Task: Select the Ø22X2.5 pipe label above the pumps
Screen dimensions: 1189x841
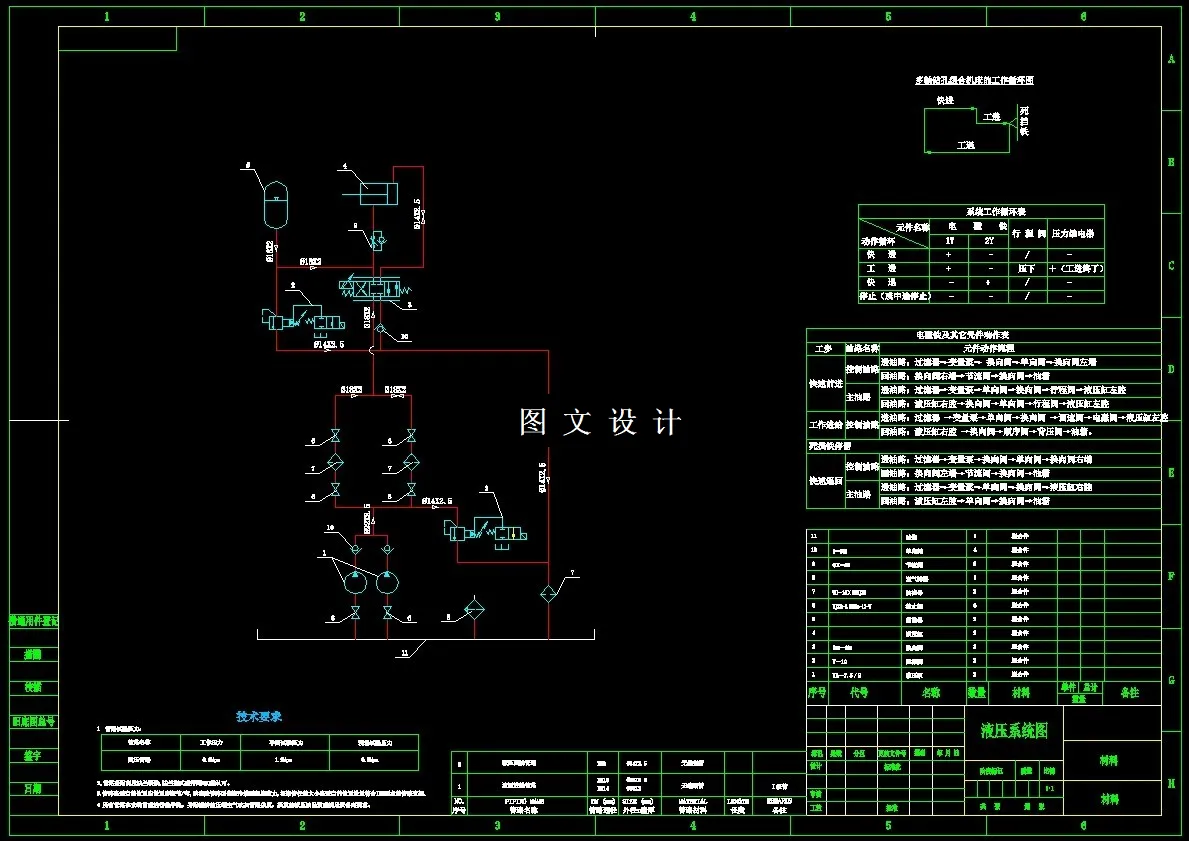Action: (x=368, y=519)
